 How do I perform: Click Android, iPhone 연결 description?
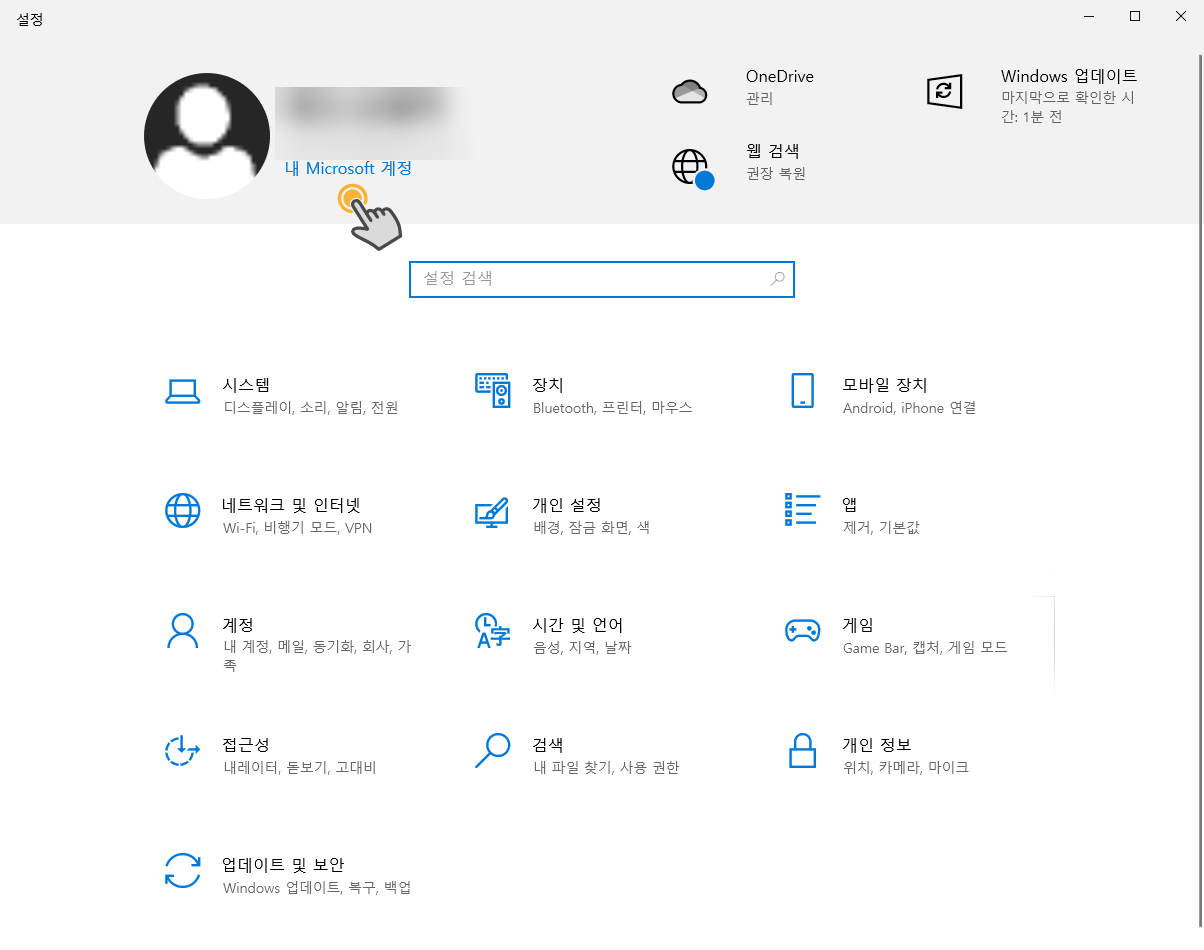click(x=909, y=408)
